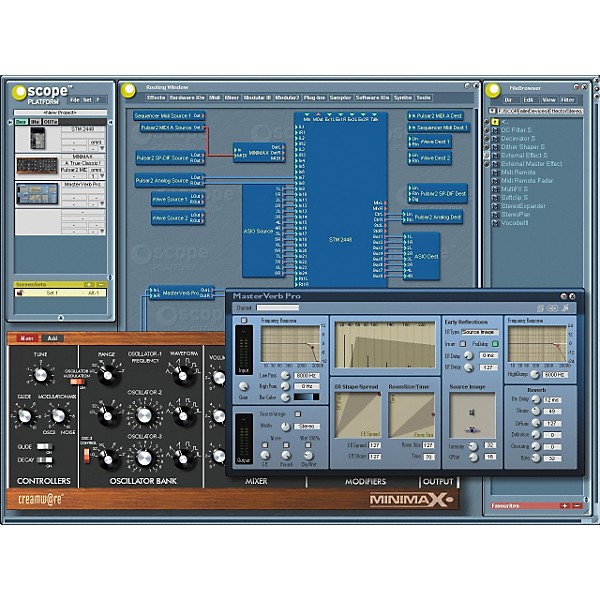
Task: Toggle the green PreDelay checkbox
Action: [495, 344]
